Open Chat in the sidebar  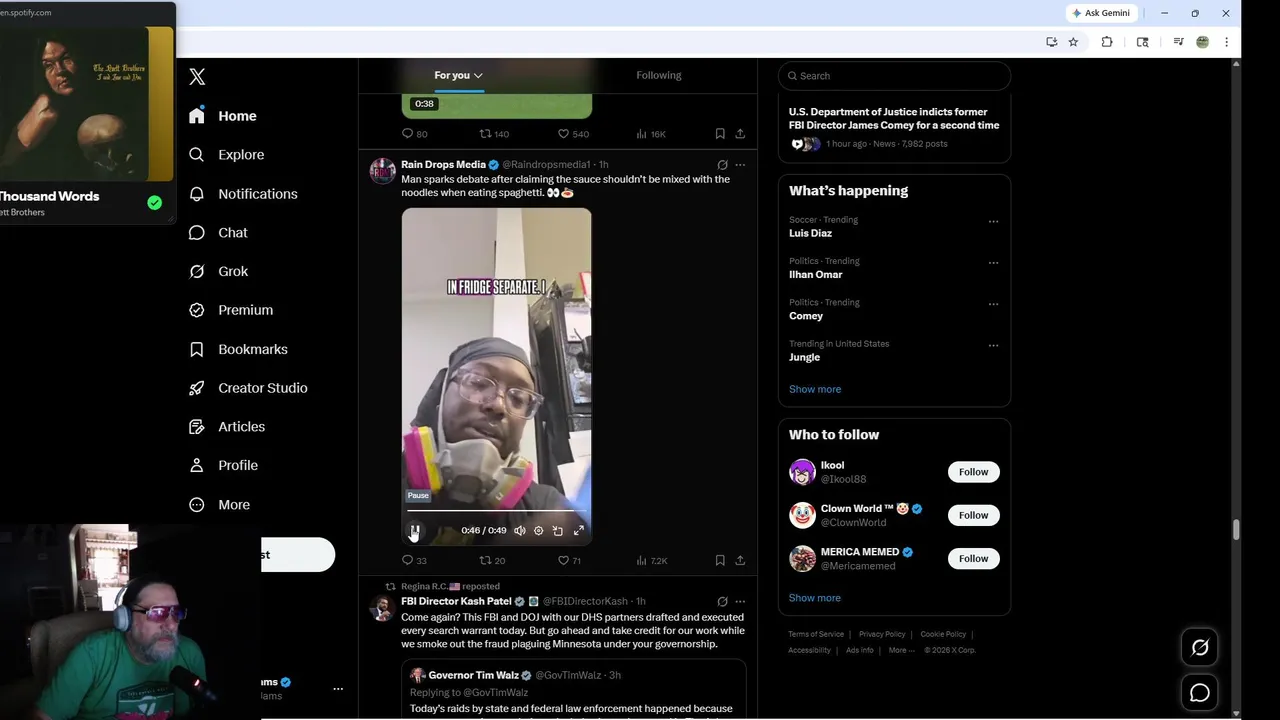(x=218, y=232)
